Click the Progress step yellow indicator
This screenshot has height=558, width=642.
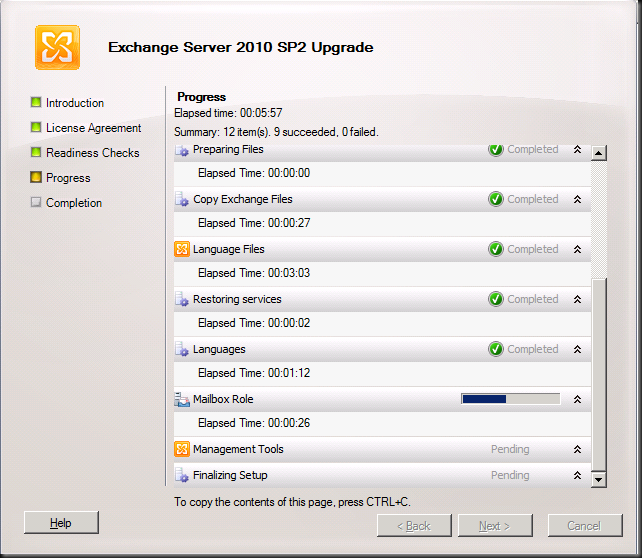[x=36, y=177]
